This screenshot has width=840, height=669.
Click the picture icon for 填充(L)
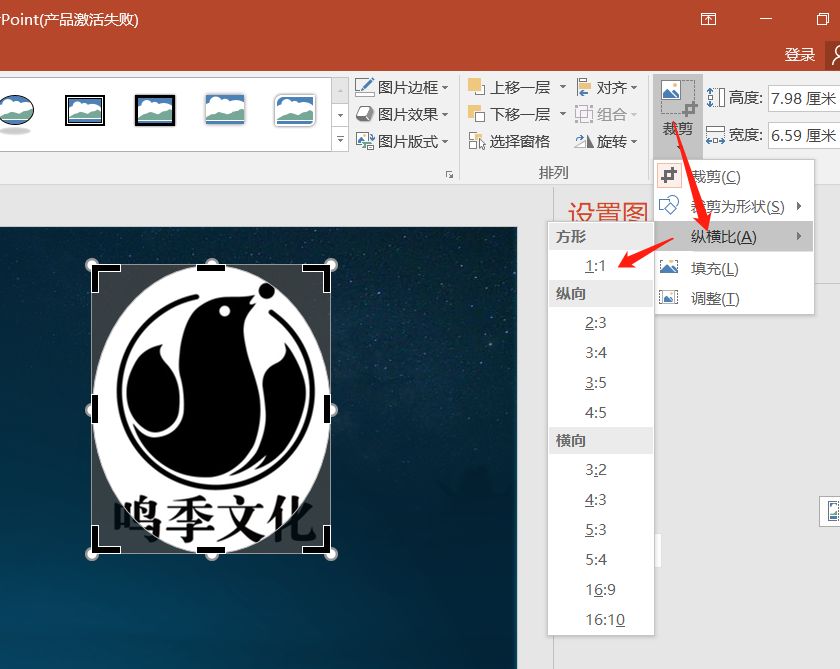(669, 267)
